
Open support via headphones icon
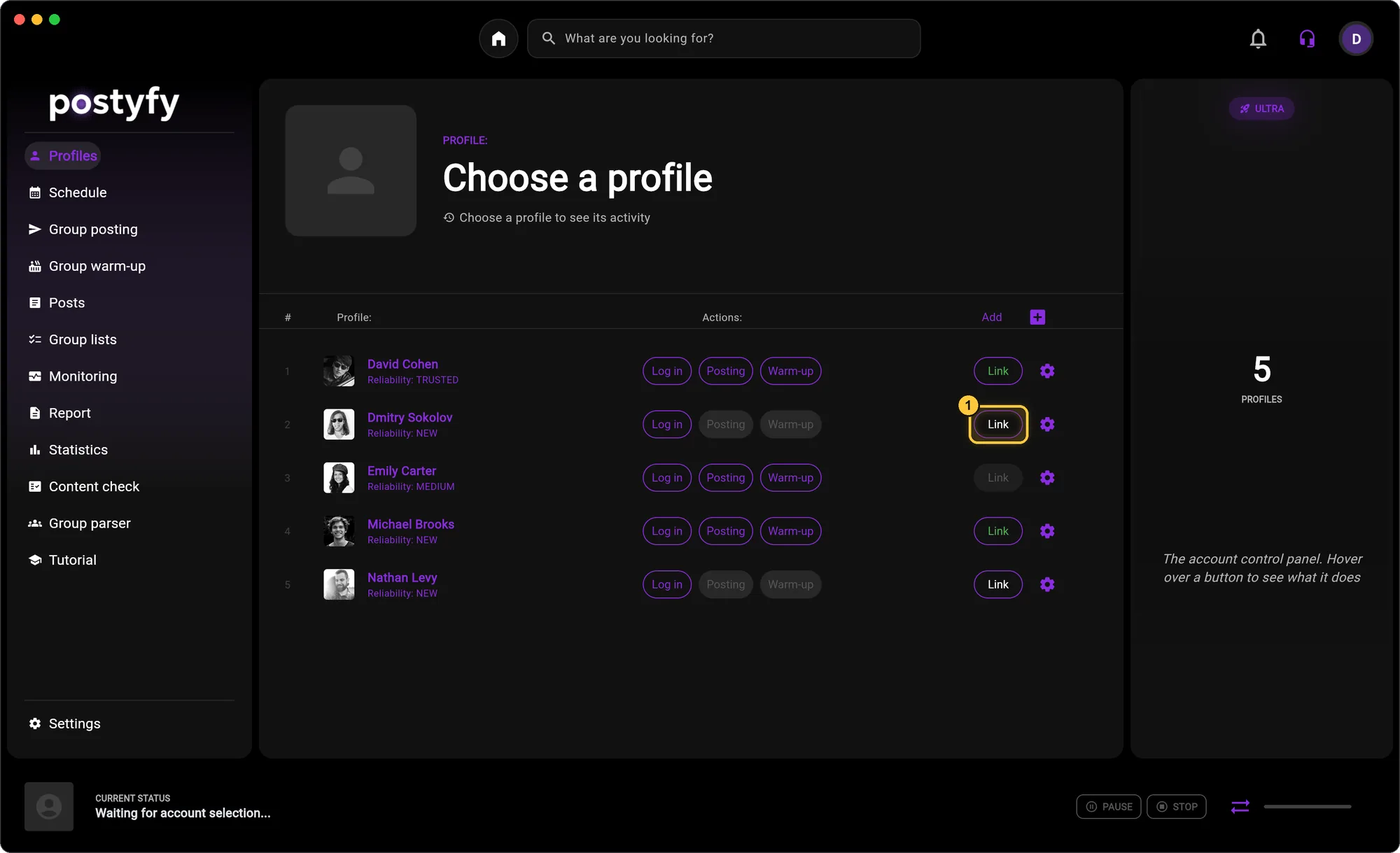(x=1307, y=38)
